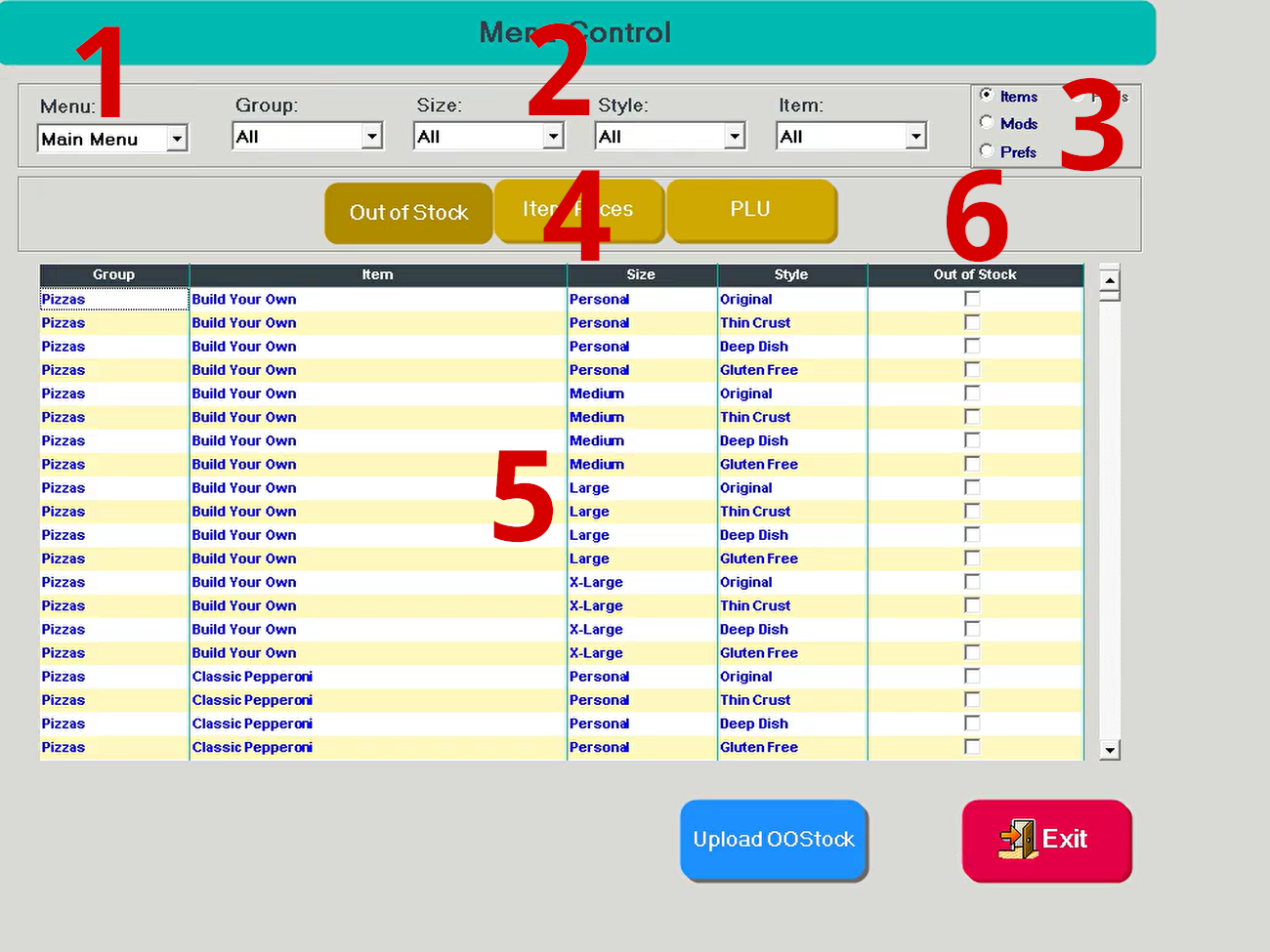Check Out of Stock for Build Your Own X-Large Gluten Free
1270x952 pixels.
tap(972, 652)
